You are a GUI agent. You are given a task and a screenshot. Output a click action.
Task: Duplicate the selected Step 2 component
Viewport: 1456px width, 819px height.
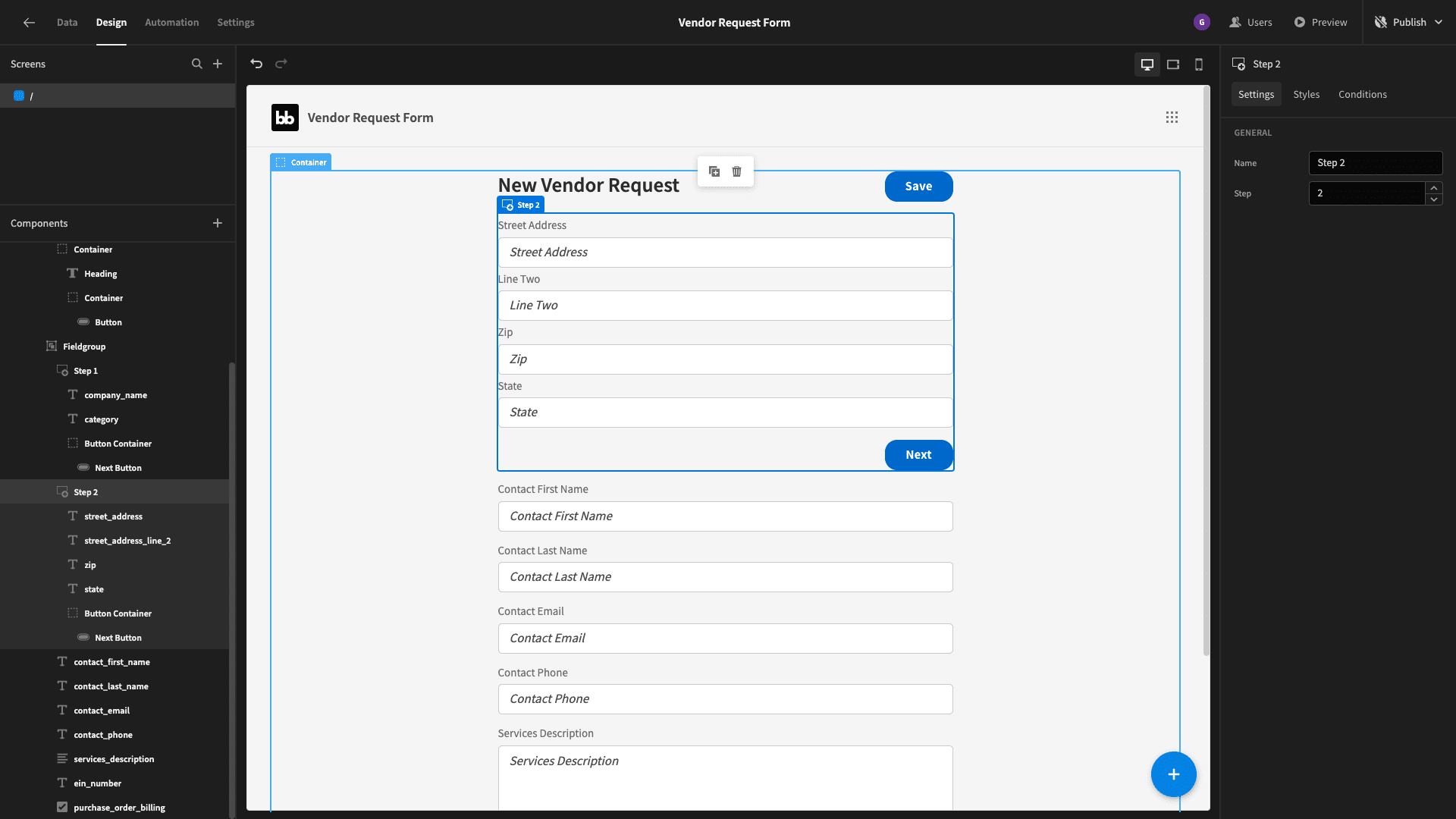click(x=714, y=171)
